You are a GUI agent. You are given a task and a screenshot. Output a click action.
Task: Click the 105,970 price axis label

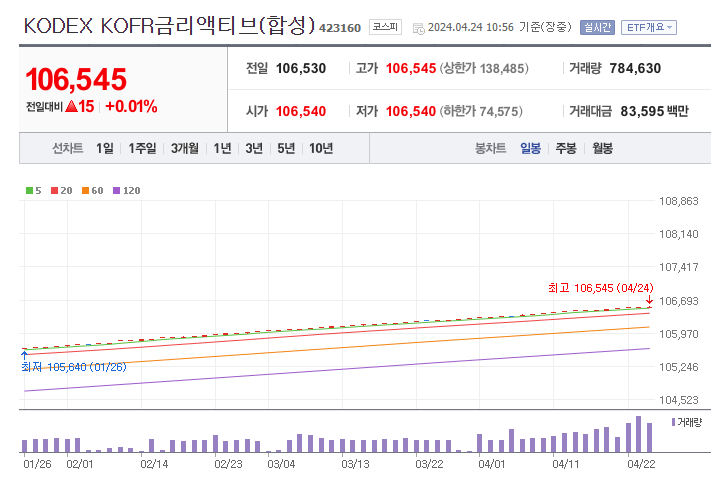(678, 334)
